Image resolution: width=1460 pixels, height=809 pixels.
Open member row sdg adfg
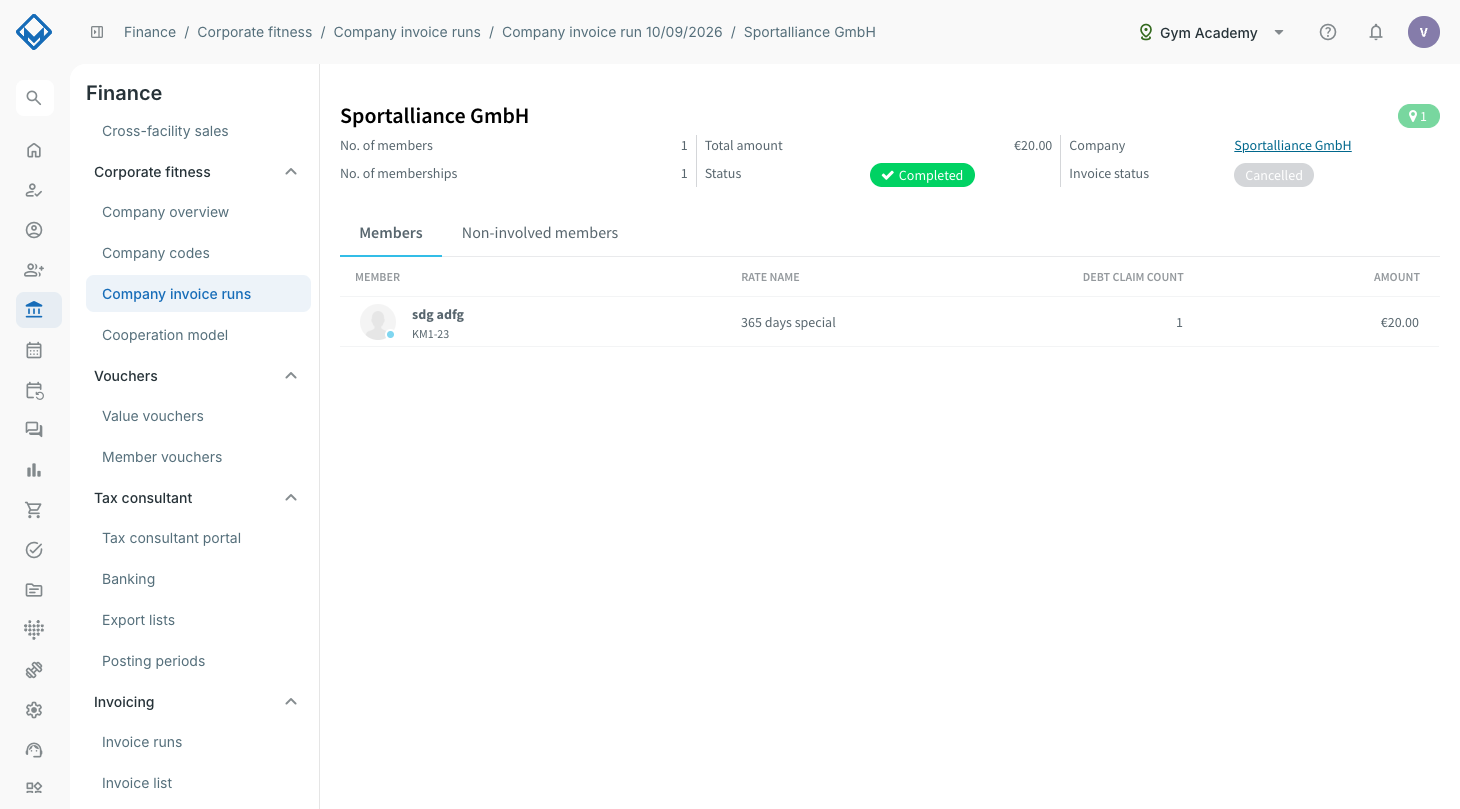pyautogui.click(x=890, y=322)
